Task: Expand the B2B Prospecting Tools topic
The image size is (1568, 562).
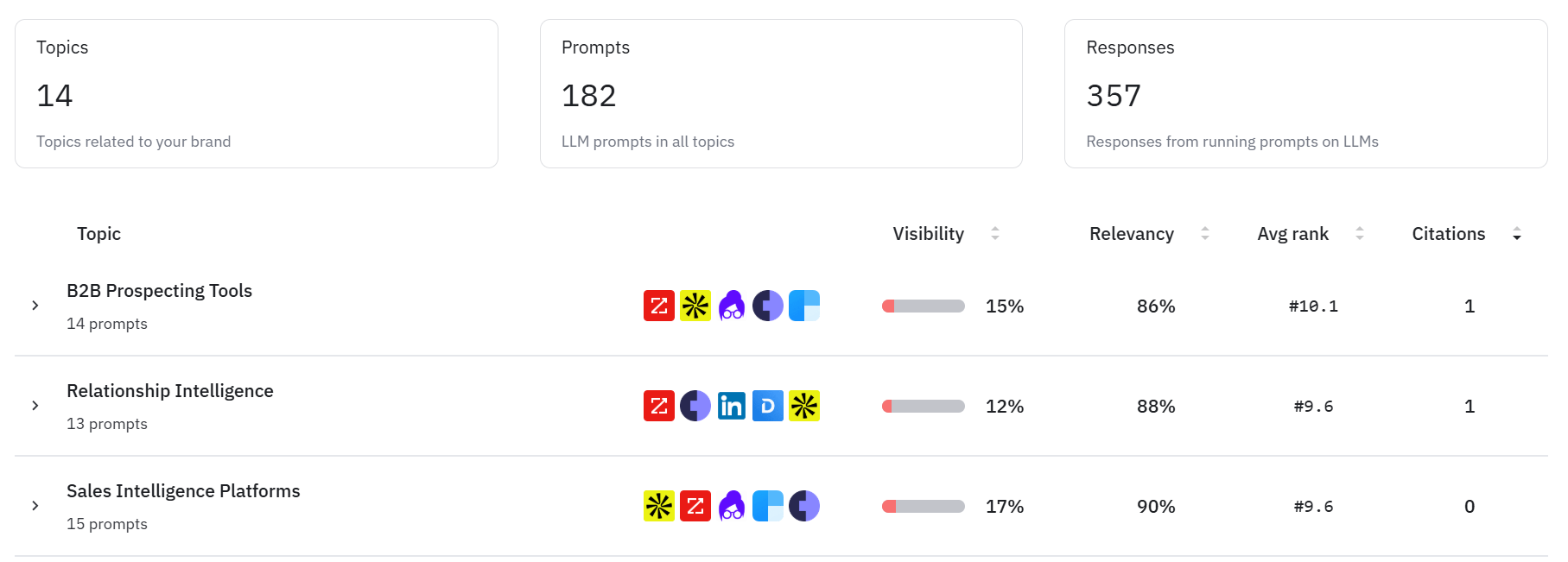Action: click(35, 306)
